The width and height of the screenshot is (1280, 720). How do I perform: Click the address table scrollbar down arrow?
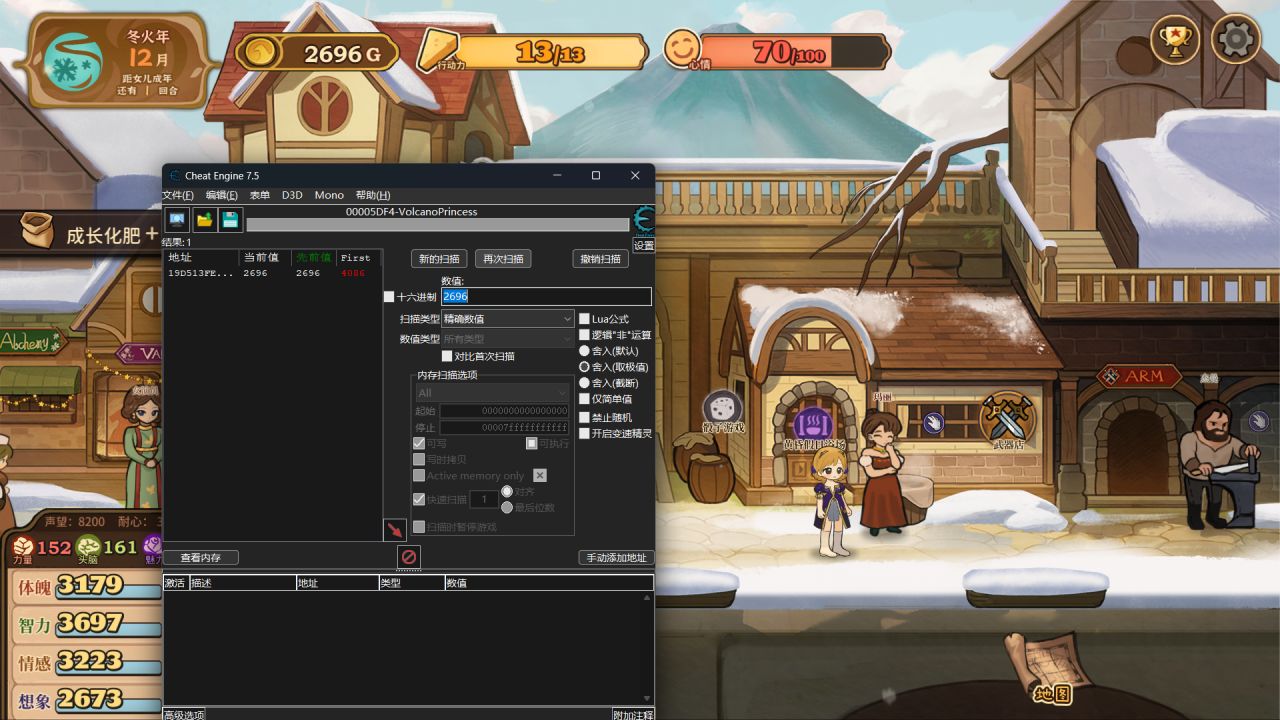point(648,699)
